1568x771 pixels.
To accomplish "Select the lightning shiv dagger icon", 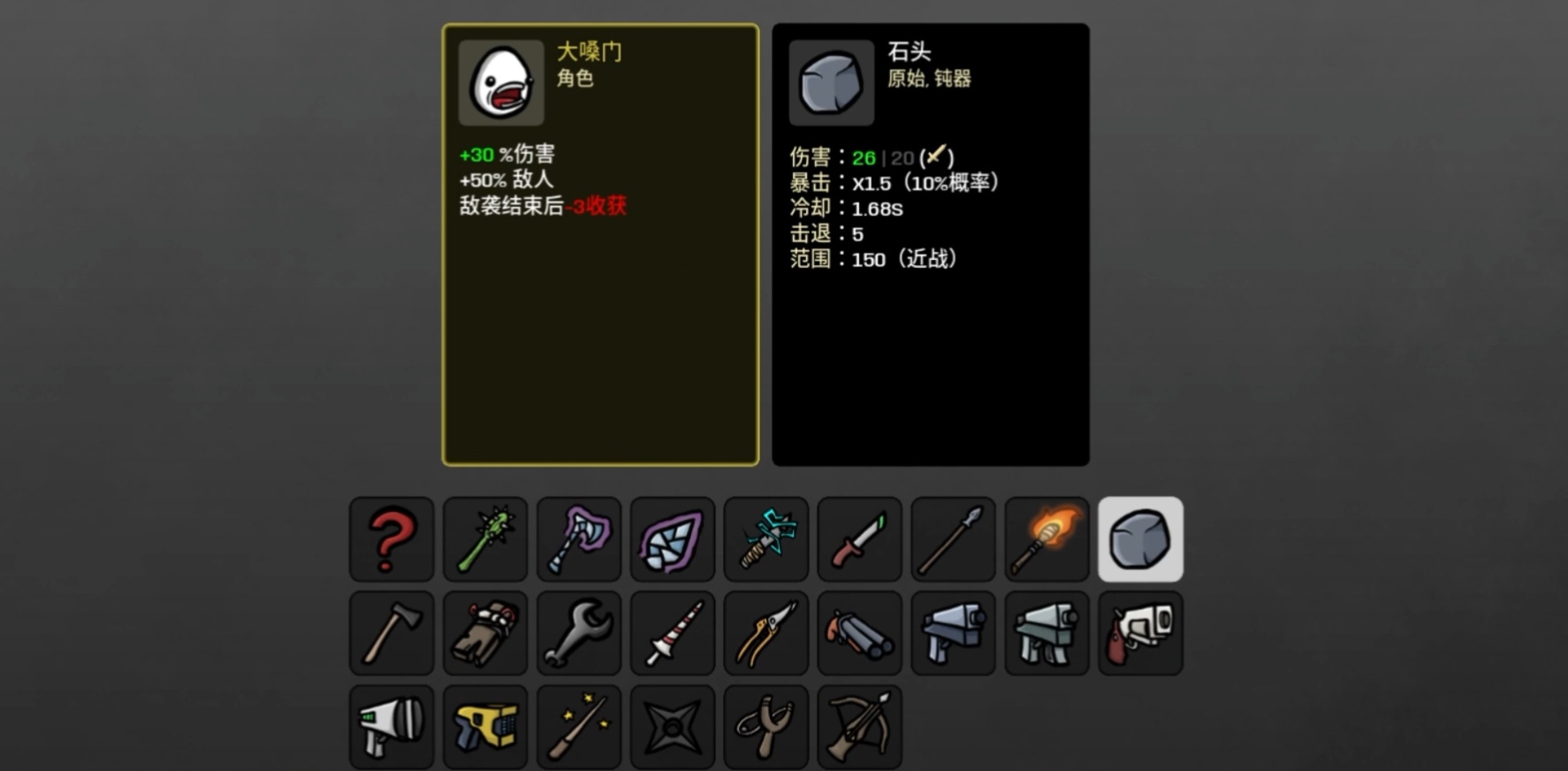I will pos(766,538).
